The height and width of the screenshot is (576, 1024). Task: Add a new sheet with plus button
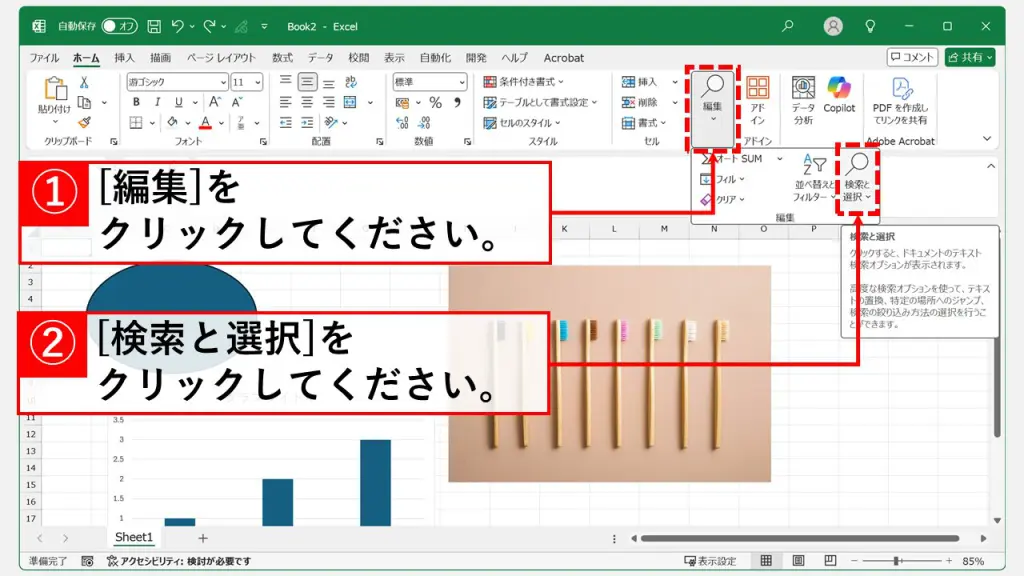(x=203, y=538)
